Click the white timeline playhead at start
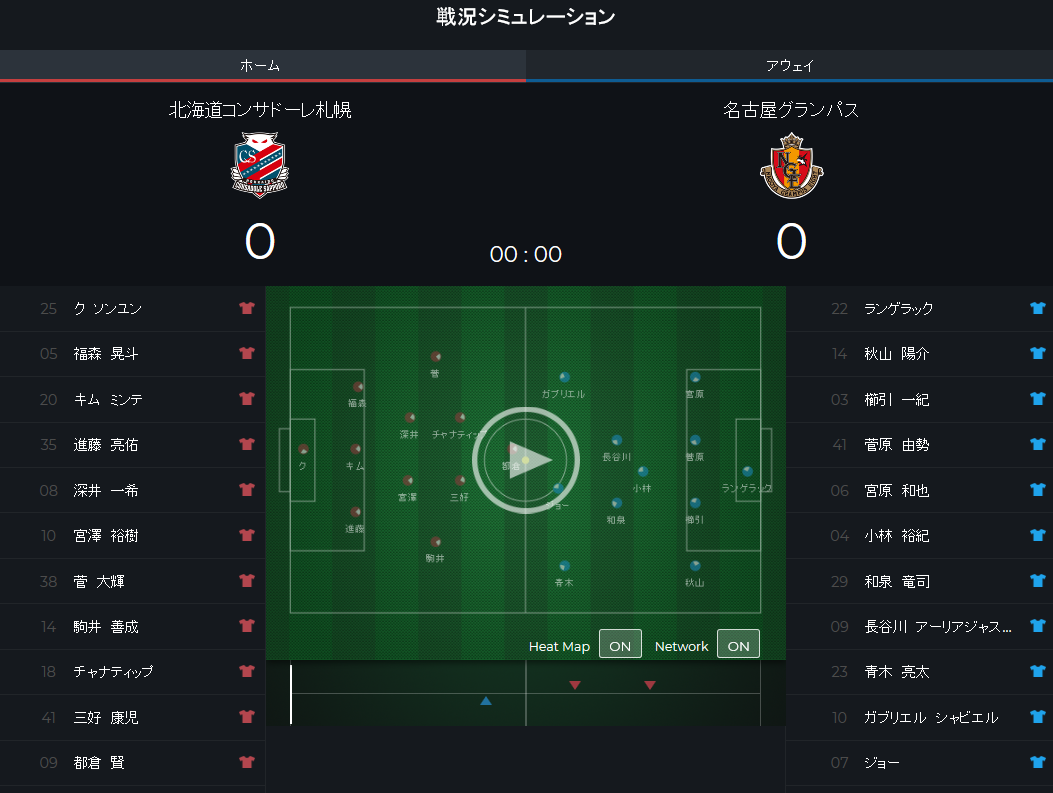The image size is (1053, 793). (291, 694)
